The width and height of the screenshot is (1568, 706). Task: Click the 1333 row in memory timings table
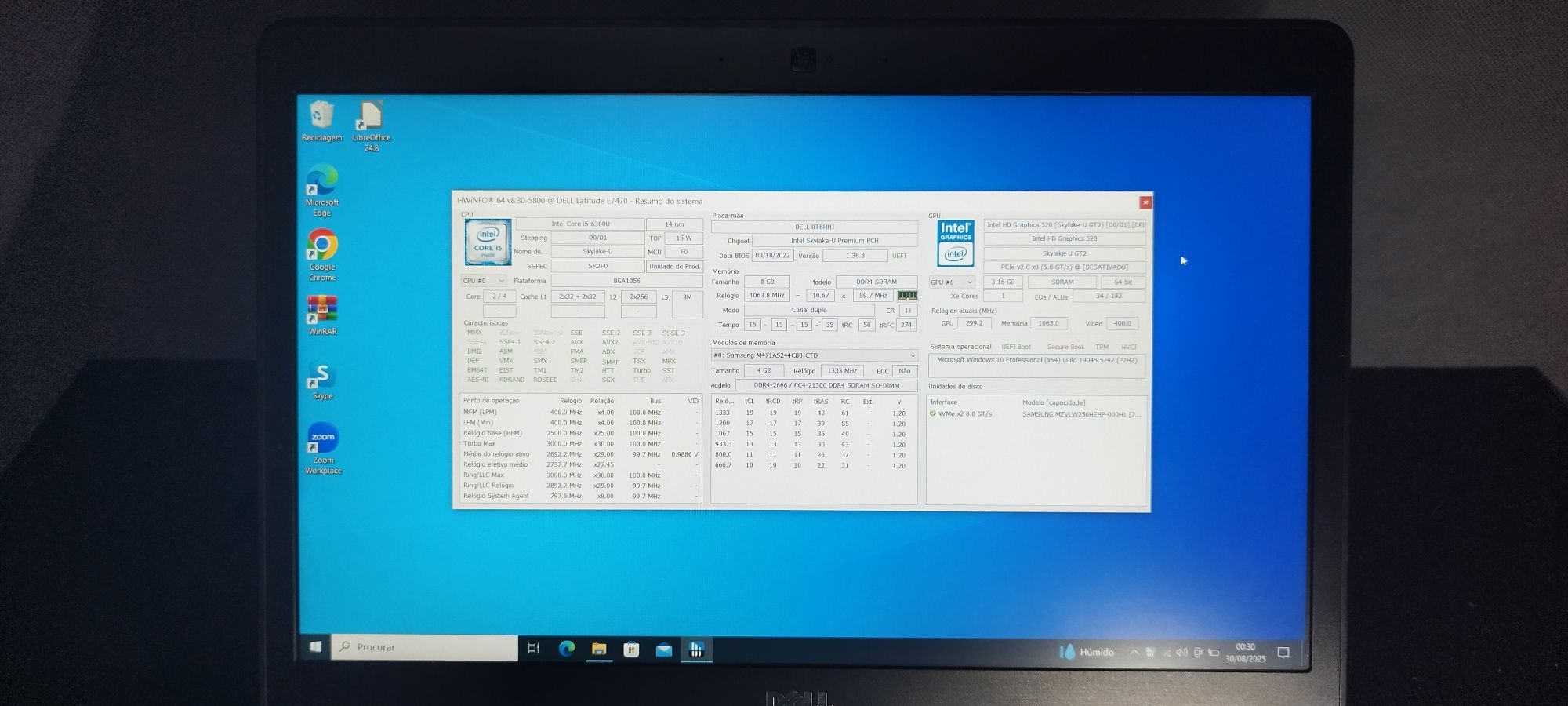813,413
